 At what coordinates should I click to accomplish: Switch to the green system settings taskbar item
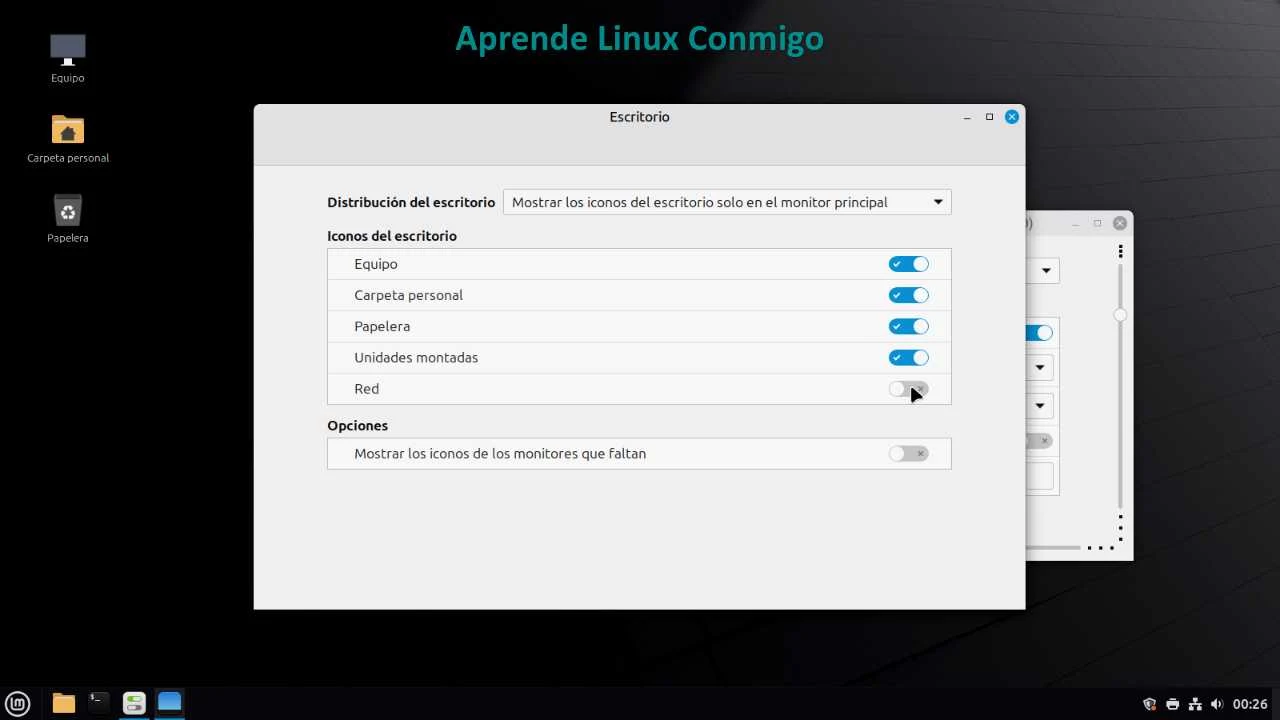(x=134, y=703)
